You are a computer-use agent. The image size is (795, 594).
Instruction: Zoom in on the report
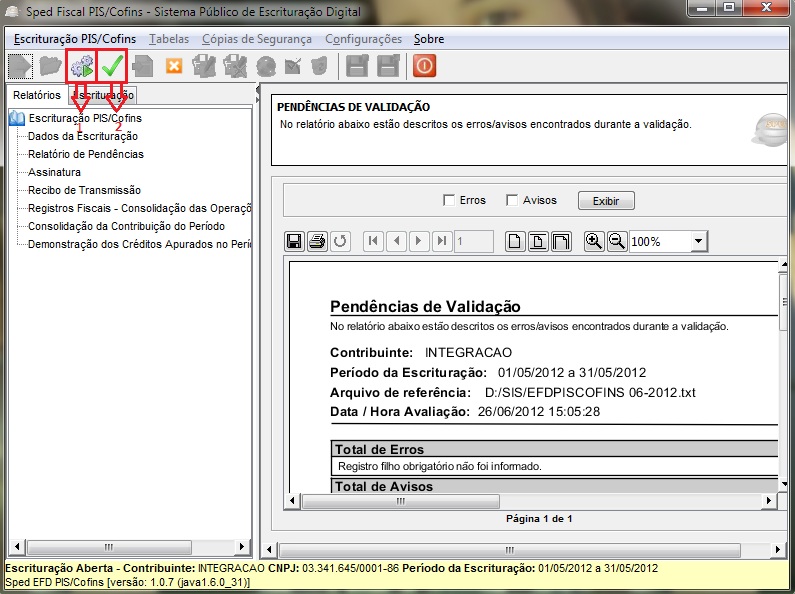tap(594, 241)
